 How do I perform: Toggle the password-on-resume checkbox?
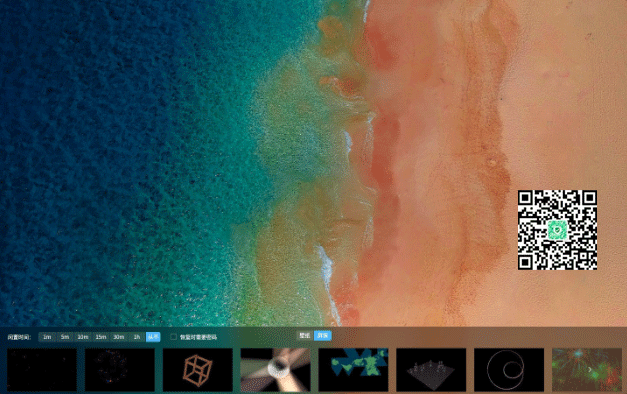[174, 337]
